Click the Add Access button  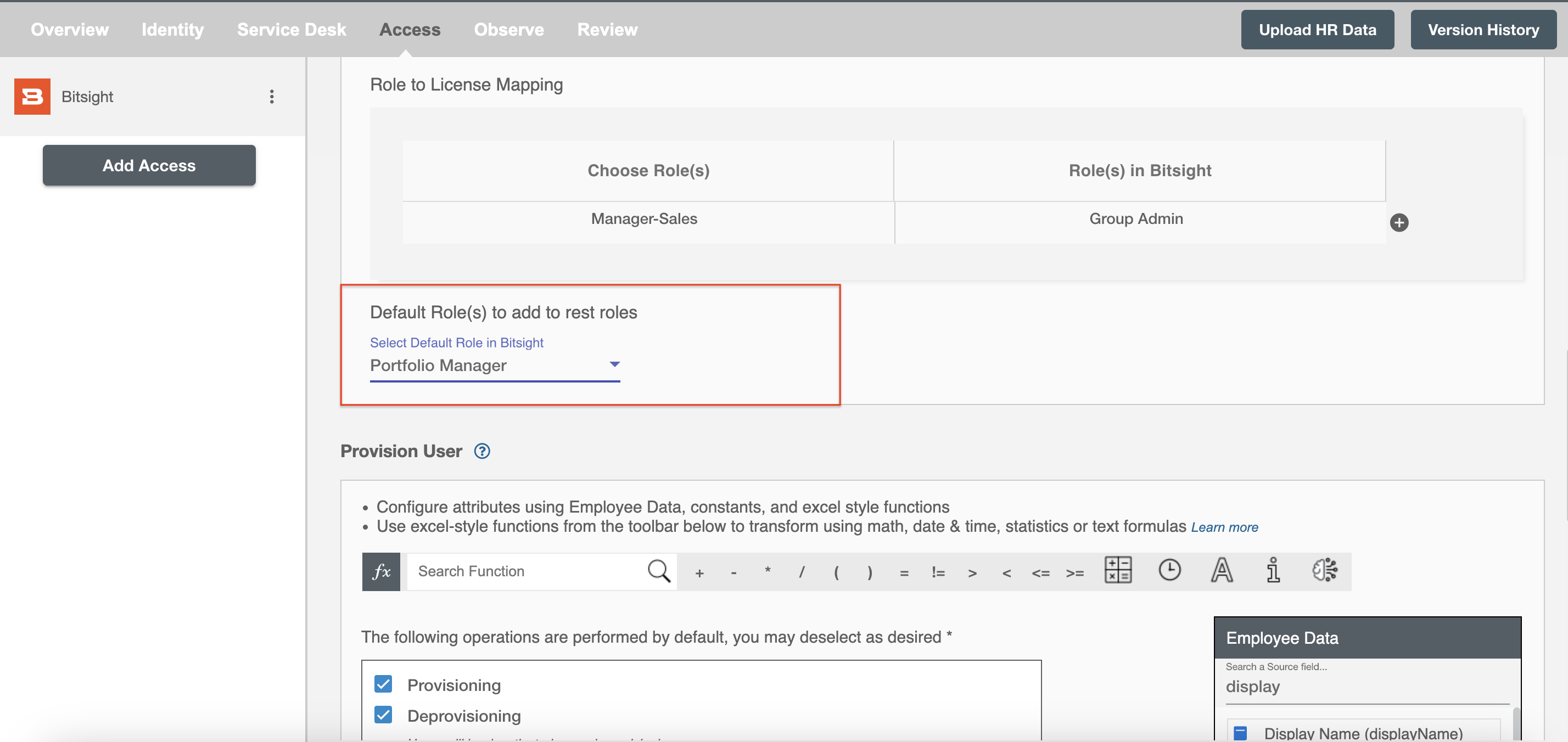[x=149, y=164]
